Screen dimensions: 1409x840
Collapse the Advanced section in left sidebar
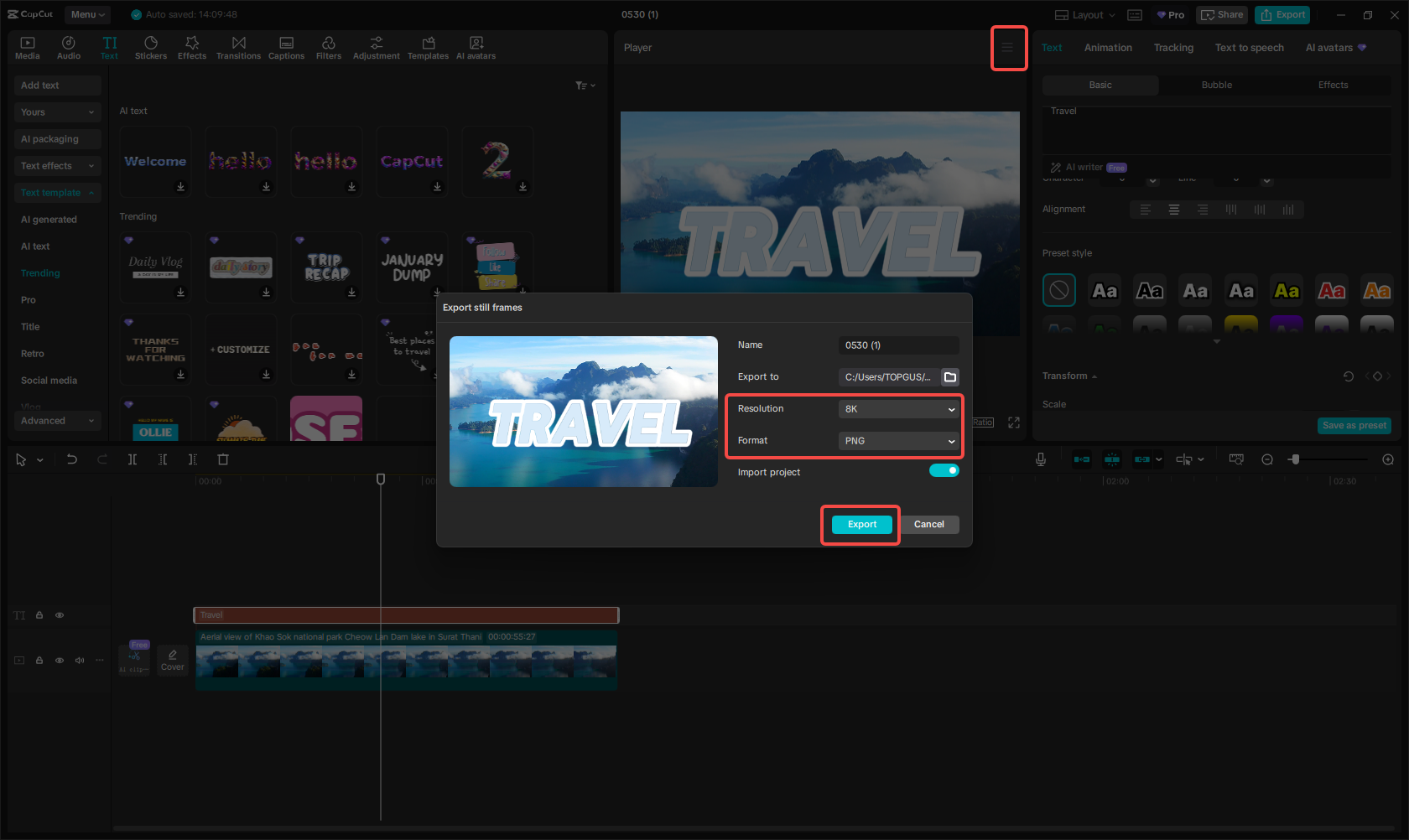click(x=57, y=420)
